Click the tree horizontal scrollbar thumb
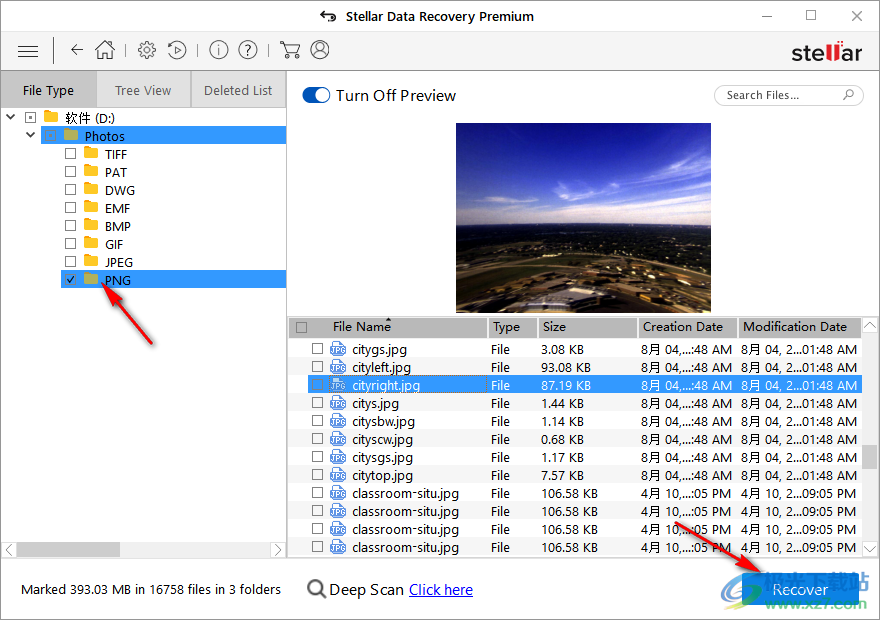 point(68,549)
